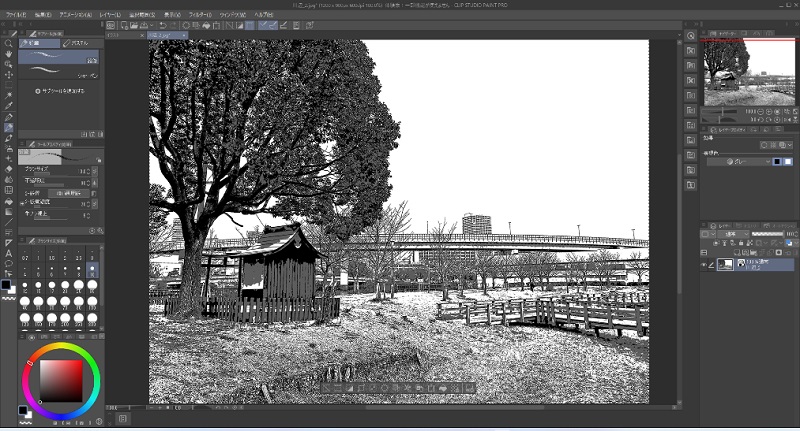Screen dimensions: 800x431
Task: Click the サブツールを追加する button
Action: [x=60, y=91]
